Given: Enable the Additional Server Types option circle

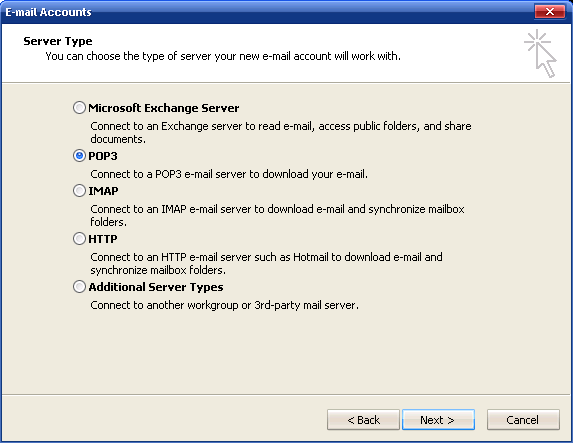Looking at the screenshot, I should (x=79, y=287).
